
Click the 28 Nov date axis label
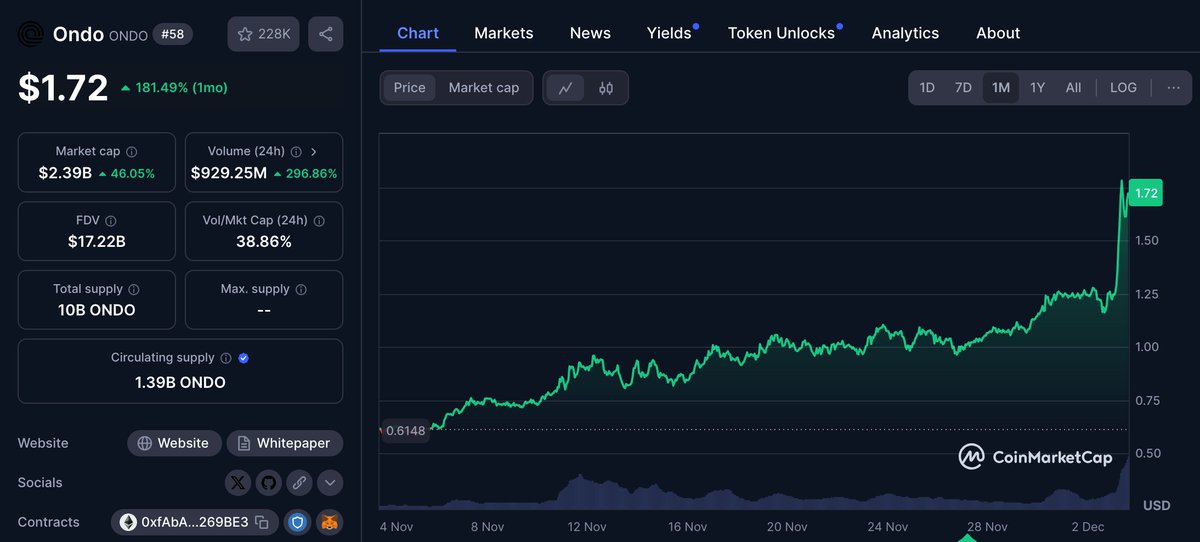tap(987, 527)
